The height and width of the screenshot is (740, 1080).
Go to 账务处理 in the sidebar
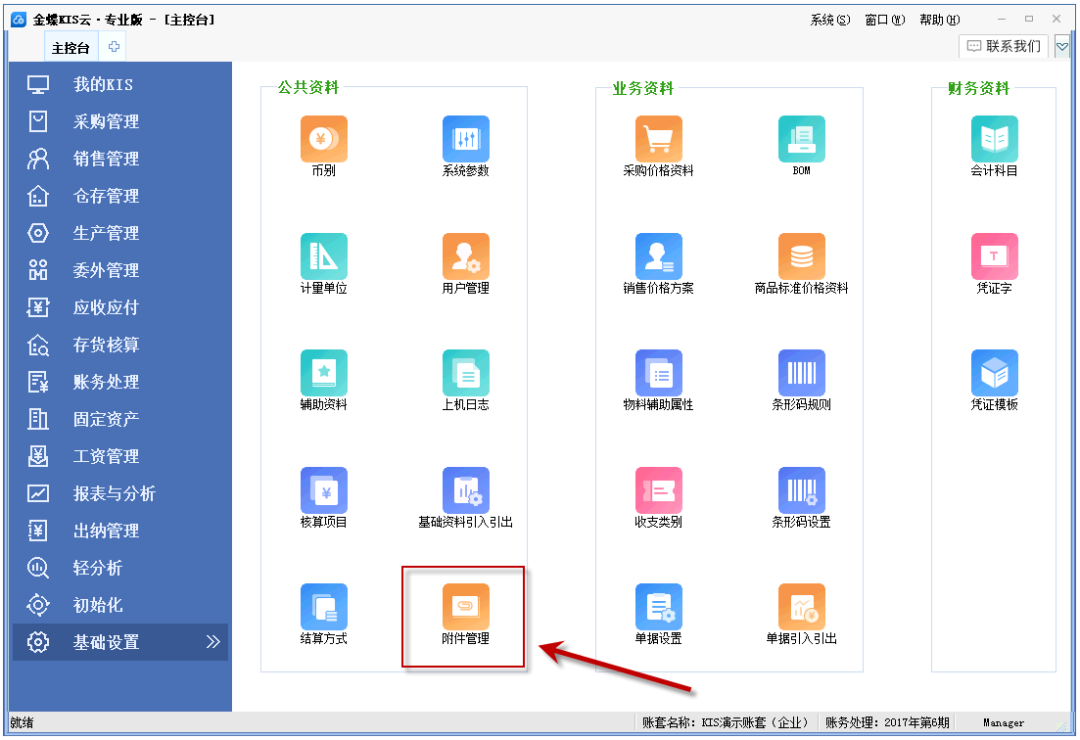[x=106, y=382]
